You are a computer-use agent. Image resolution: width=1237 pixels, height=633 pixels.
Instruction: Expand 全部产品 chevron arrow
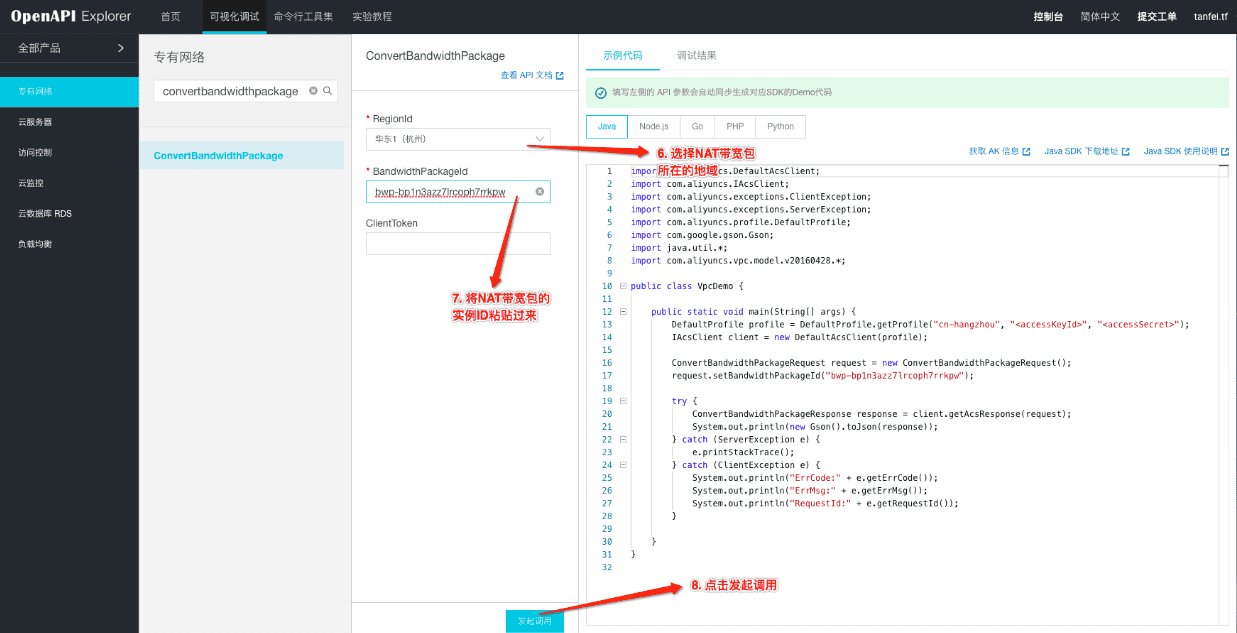click(121, 48)
